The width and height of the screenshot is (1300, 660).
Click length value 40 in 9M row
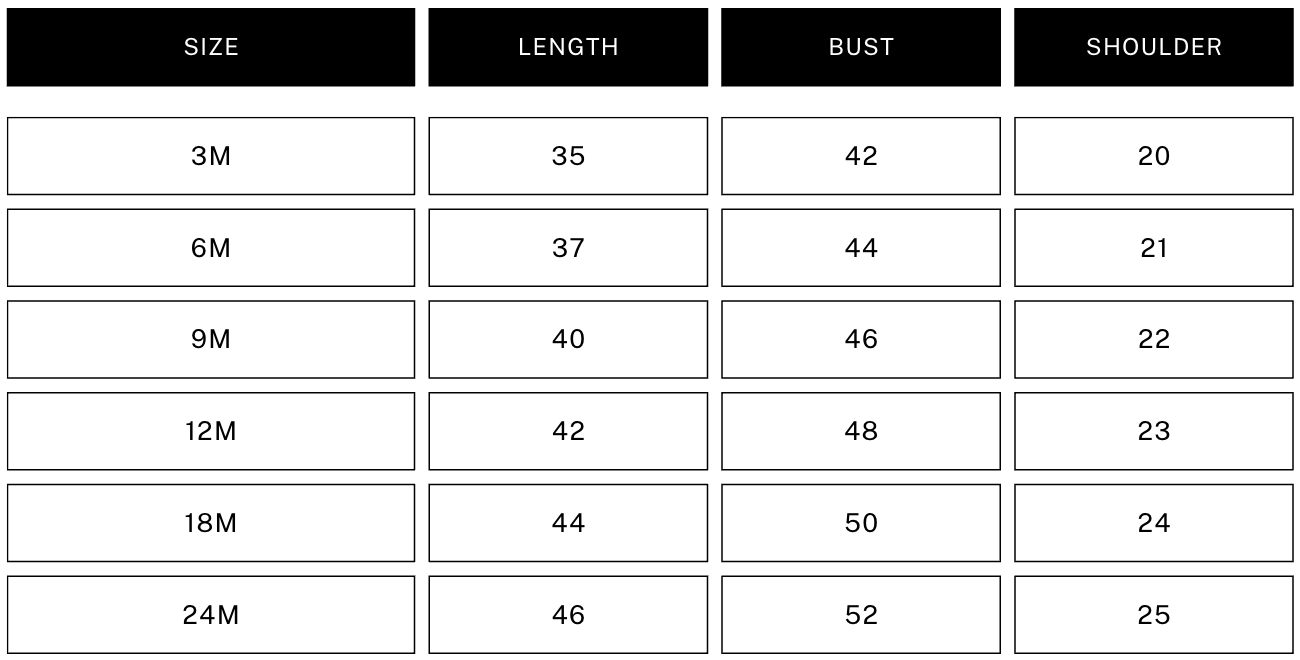[568, 340]
